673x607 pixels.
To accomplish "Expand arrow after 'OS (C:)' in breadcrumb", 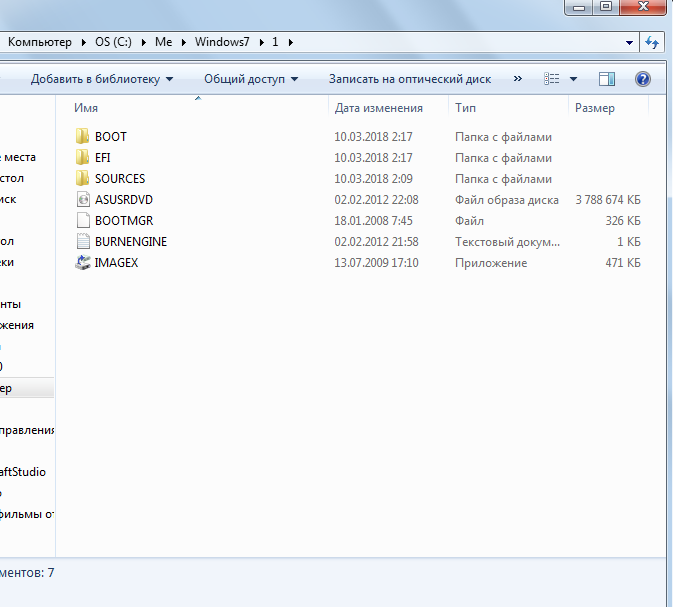I will click(x=143, y=42).
